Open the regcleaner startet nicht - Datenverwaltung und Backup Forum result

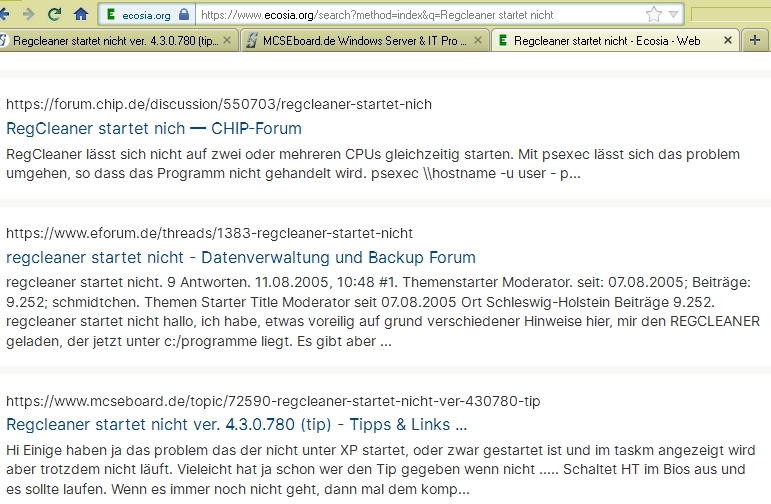[241, 257]
